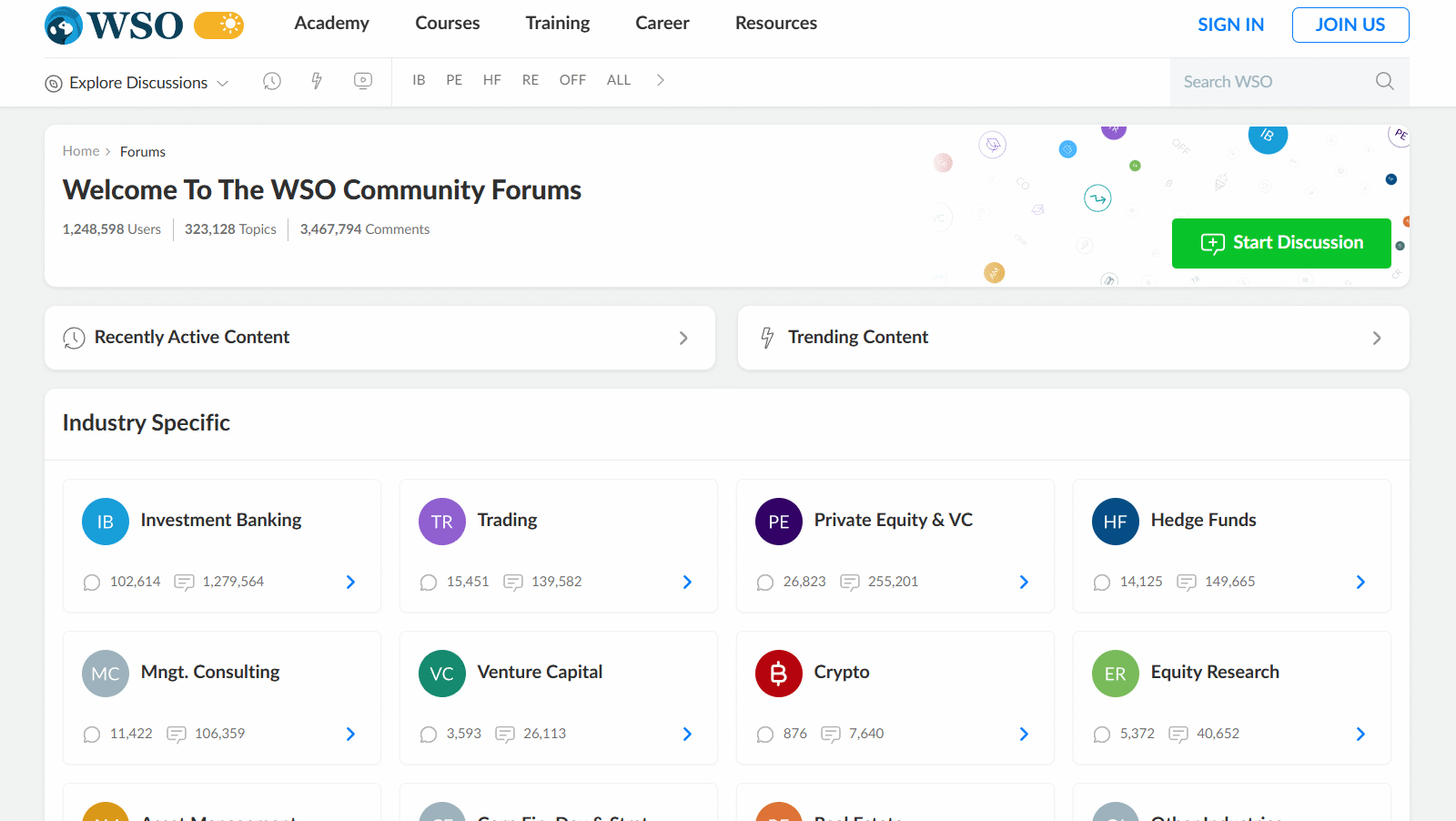Viewport: 1456px width, 821px height.
Task: Click the Hedge Funds HF badge
Action: [1116, 522]
